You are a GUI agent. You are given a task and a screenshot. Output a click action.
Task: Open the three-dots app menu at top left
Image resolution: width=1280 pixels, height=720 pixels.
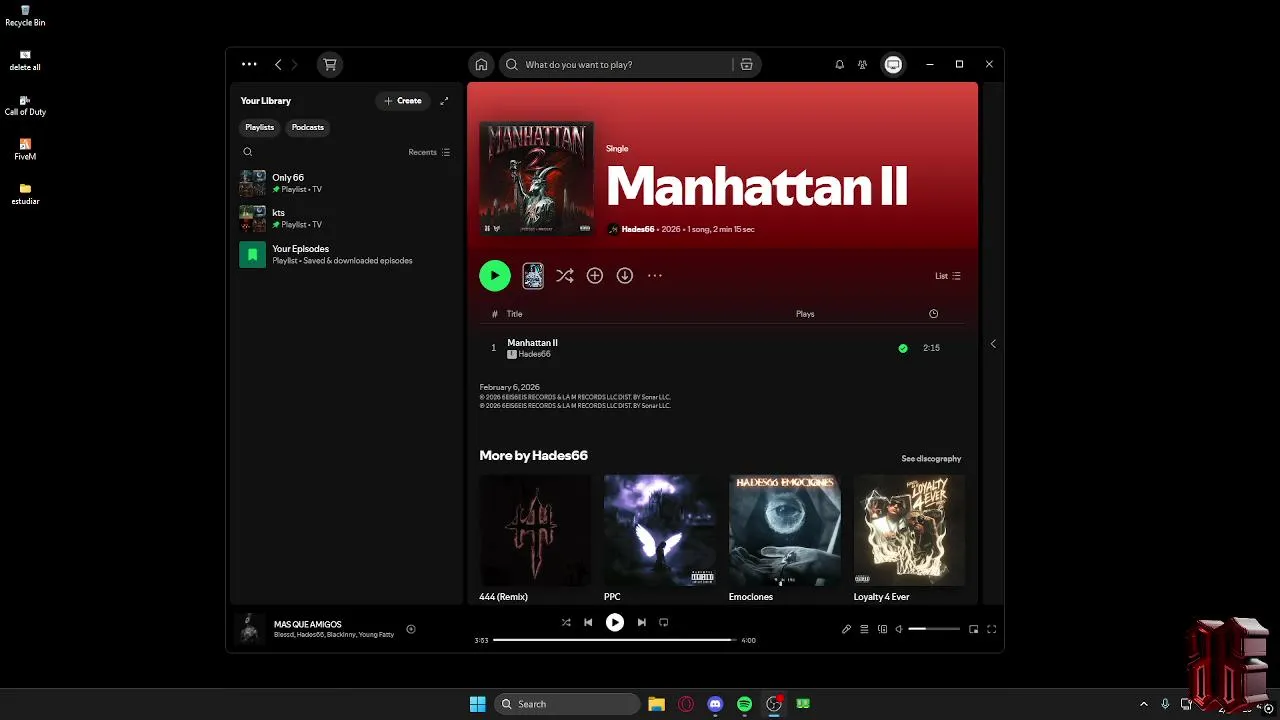click(249, 64)
